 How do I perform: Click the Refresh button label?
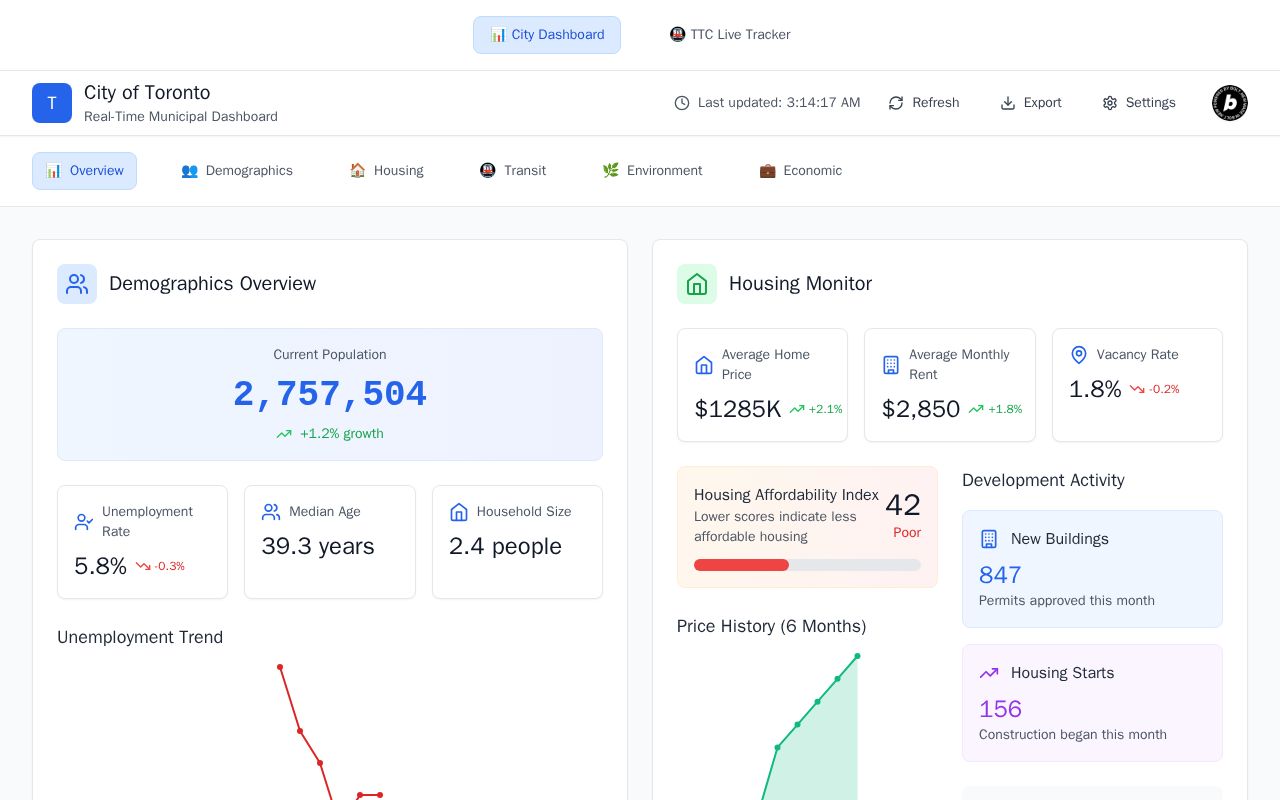pyautogui.click(x=936, y=103)
